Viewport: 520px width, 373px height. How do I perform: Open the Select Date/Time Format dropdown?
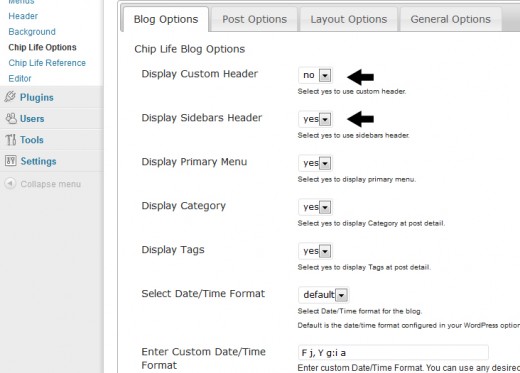(x=323, y=295)
